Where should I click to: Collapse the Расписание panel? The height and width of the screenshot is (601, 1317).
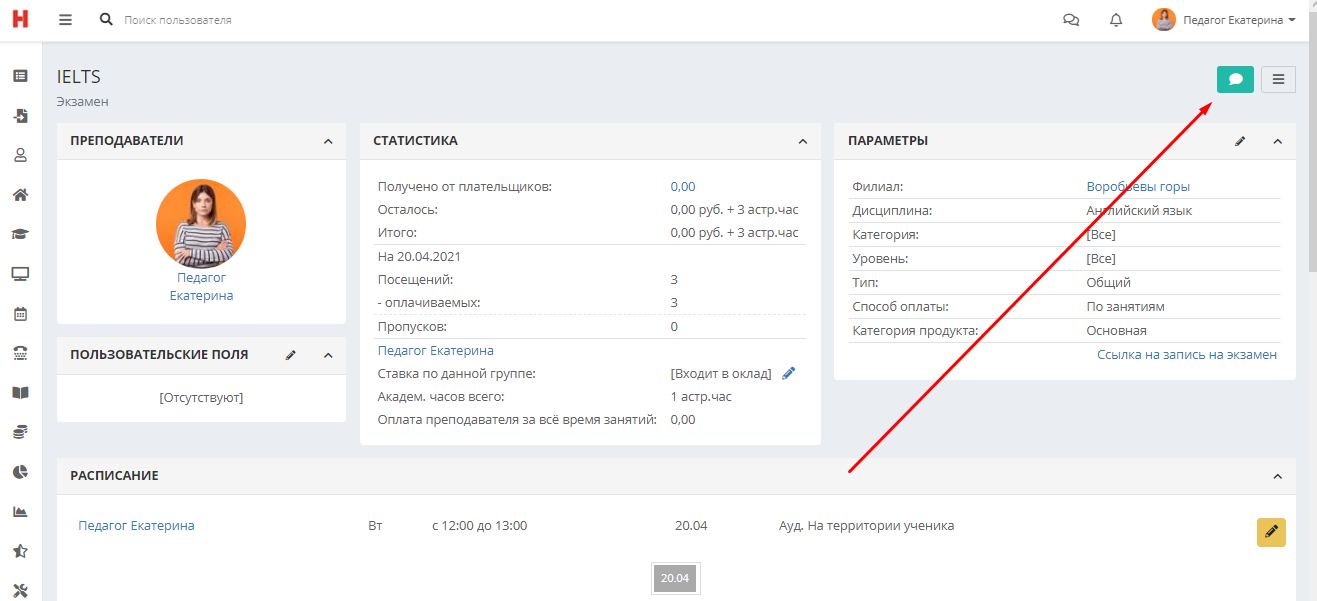pyautogui.click(x=1277, y=477)
